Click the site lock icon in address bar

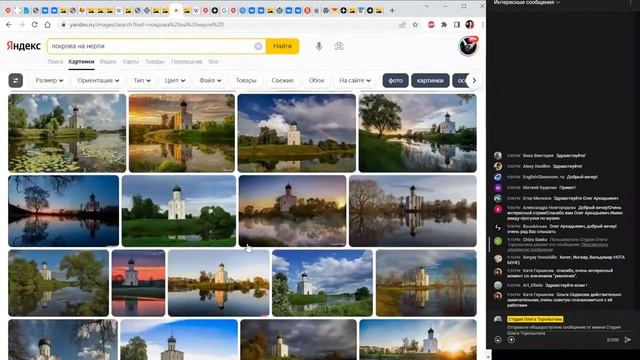[63, 25]
